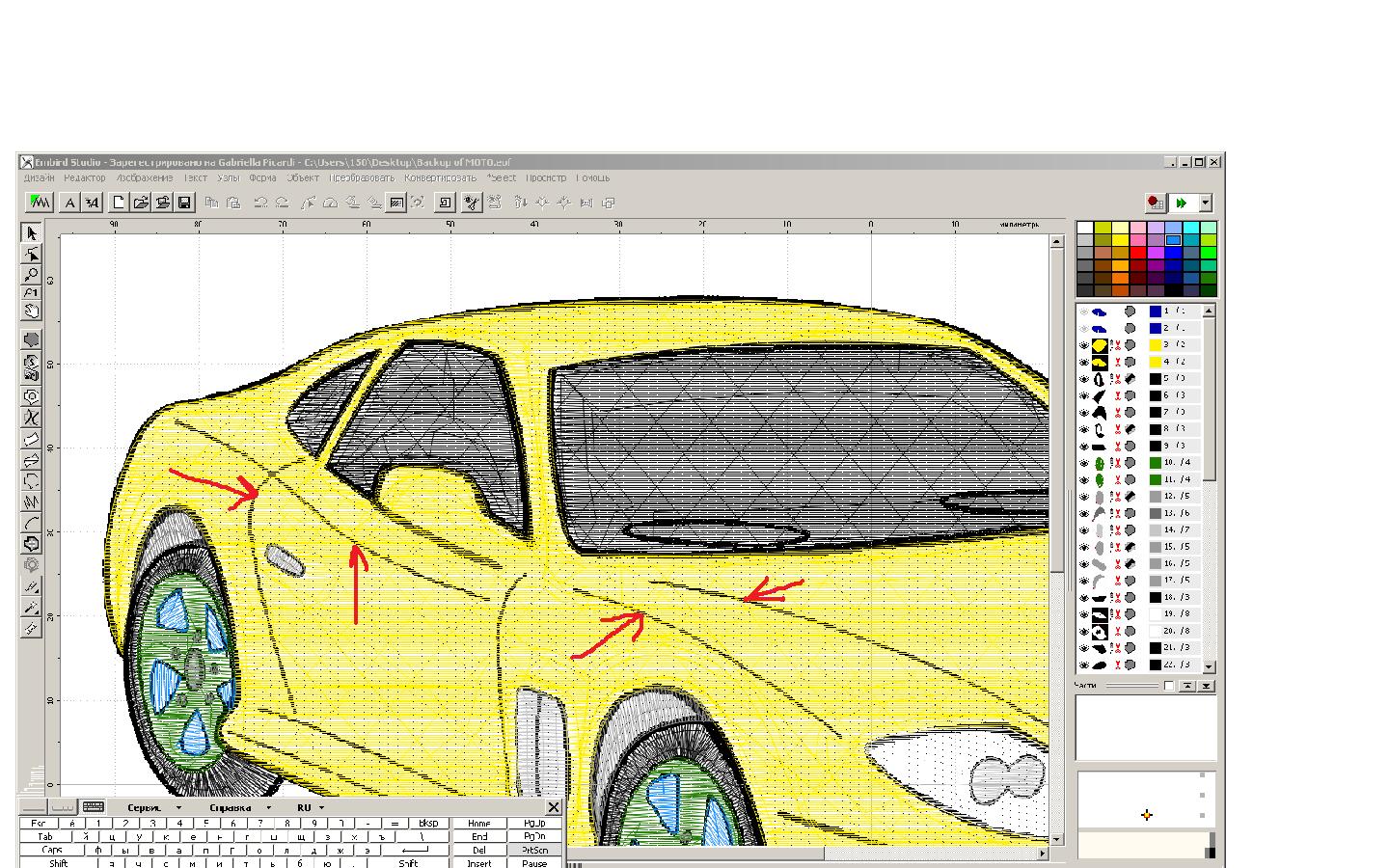Click the object list scrollbar down arrow
Image resolution: width=1389 pixels, height=868 pixels.
[x=1209, y=666]
